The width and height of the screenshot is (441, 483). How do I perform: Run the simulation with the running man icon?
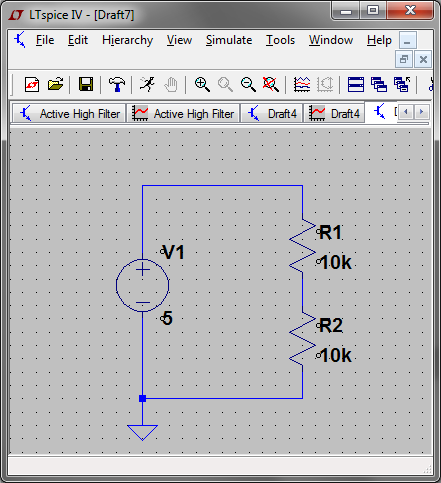click(147, 84)
